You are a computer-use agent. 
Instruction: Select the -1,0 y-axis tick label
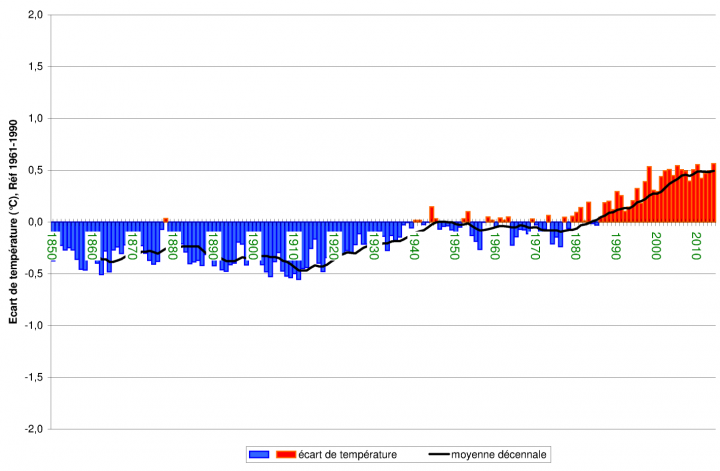pyautogui.click(x=33, y=325)
